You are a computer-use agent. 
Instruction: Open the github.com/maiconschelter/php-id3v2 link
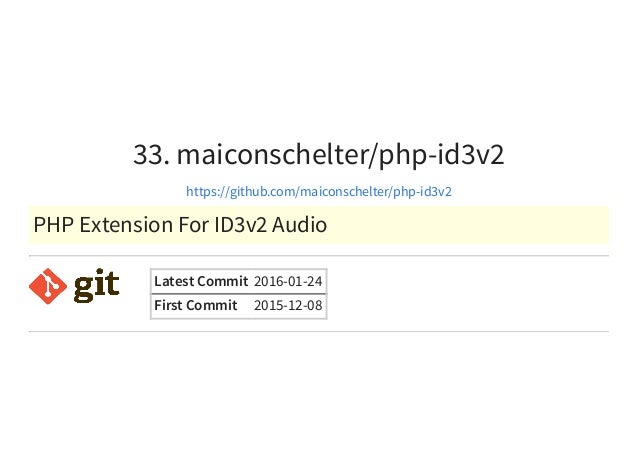coord(319,191)
